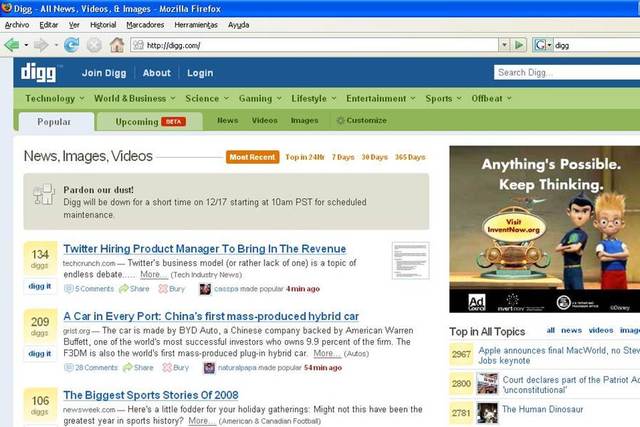Image resolution: width=640 pixels, height=427 pixels.
Task: Expand the Technology topic dropdown
Action: tap(82, 98)
